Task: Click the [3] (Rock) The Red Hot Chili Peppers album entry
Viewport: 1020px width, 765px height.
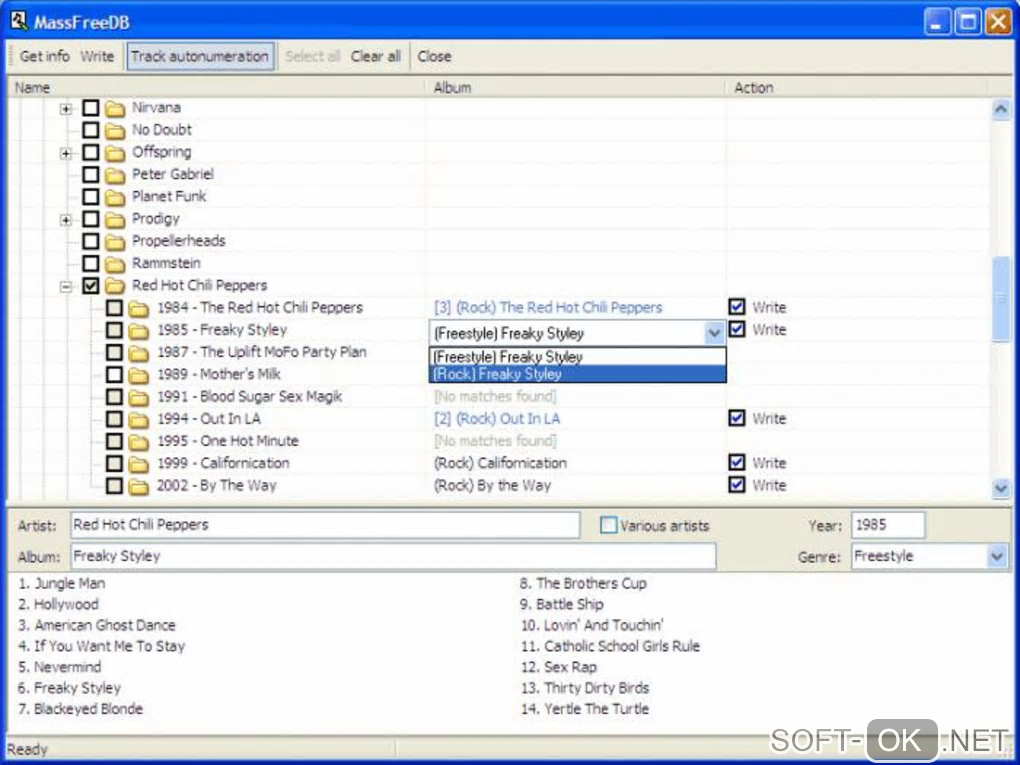Action: (548, 307)
